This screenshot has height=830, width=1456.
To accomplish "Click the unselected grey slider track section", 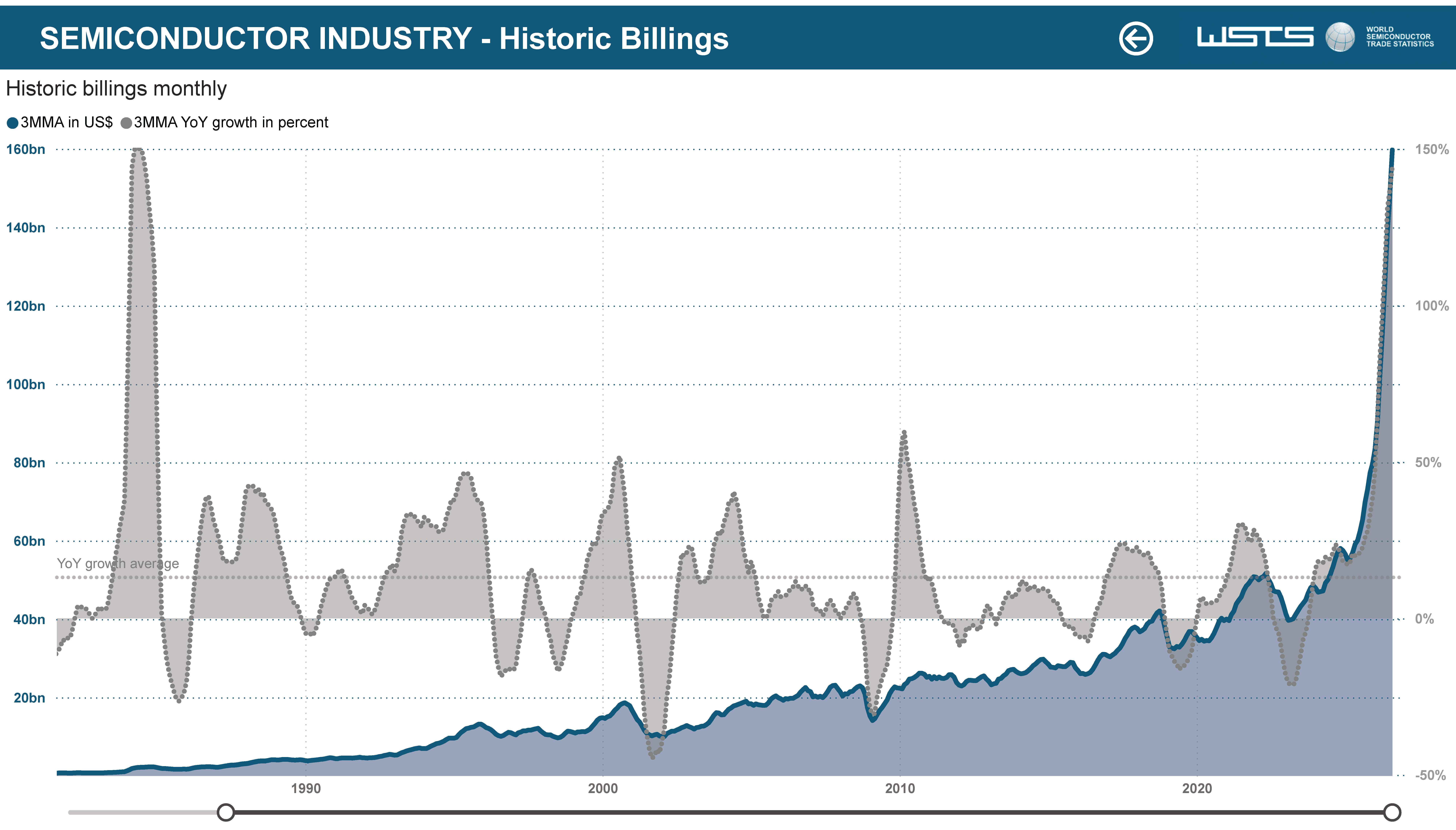I will pyautogui.click(x=143, y=812).
